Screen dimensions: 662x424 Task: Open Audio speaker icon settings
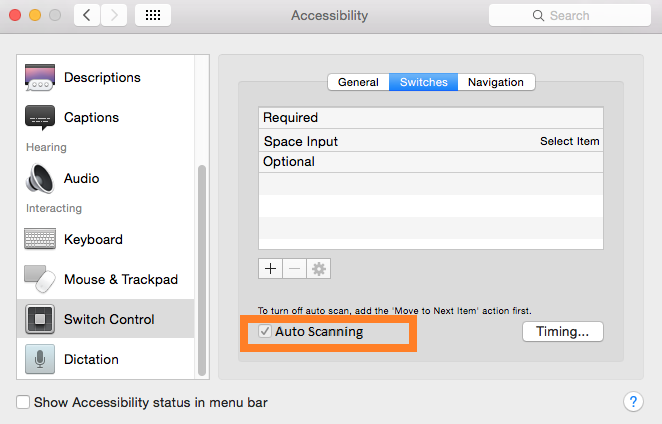pyautogui.click(x=40, y=178)
